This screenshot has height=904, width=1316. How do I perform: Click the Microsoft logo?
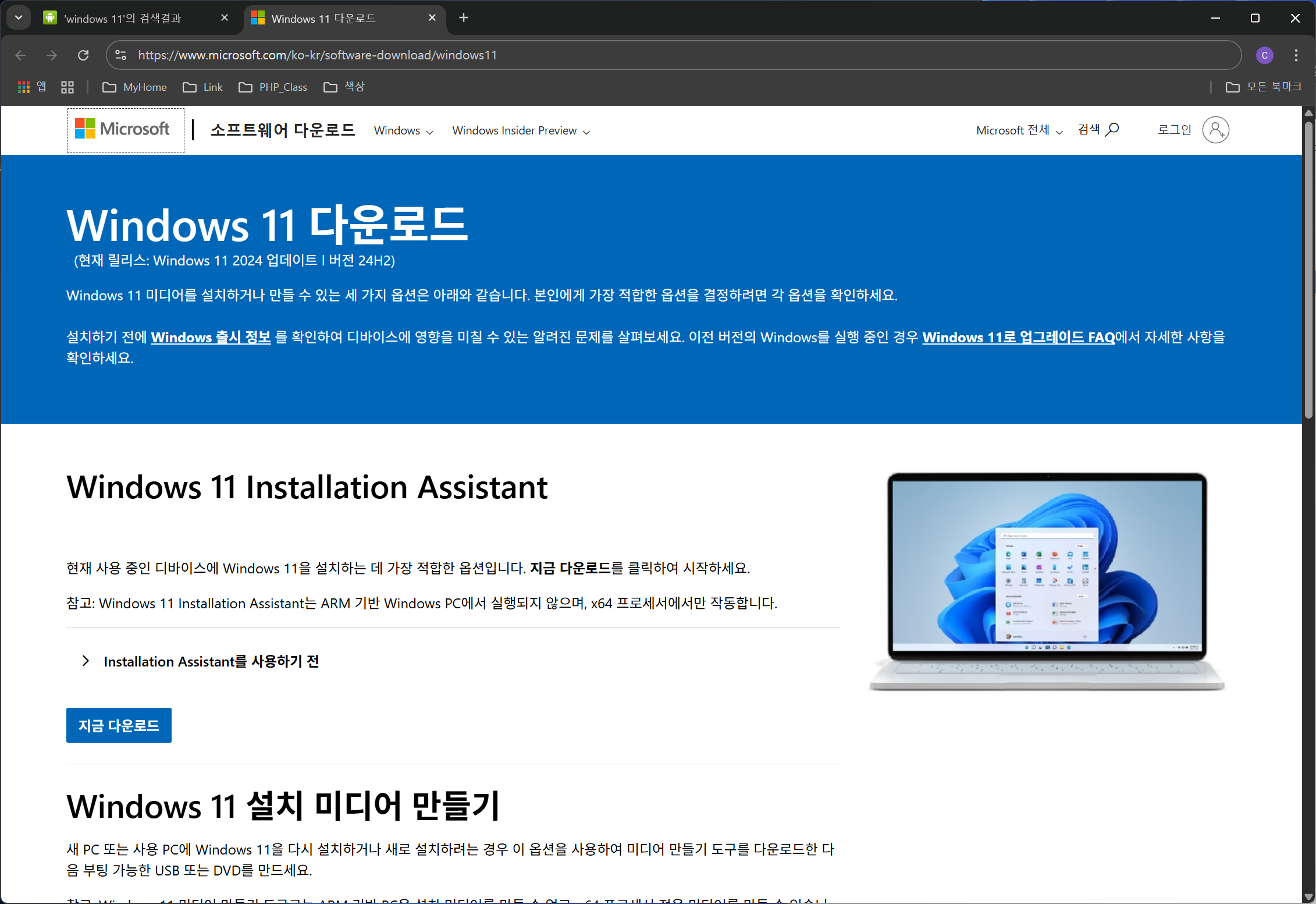tap(126, 130)
